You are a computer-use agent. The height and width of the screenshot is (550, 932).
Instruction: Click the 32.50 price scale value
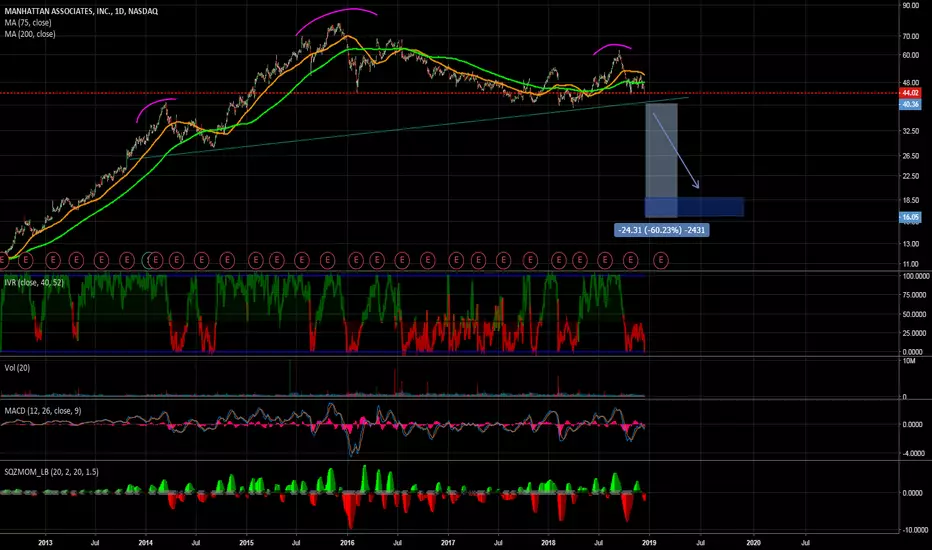pyautogui.click(x=911, y=131)
